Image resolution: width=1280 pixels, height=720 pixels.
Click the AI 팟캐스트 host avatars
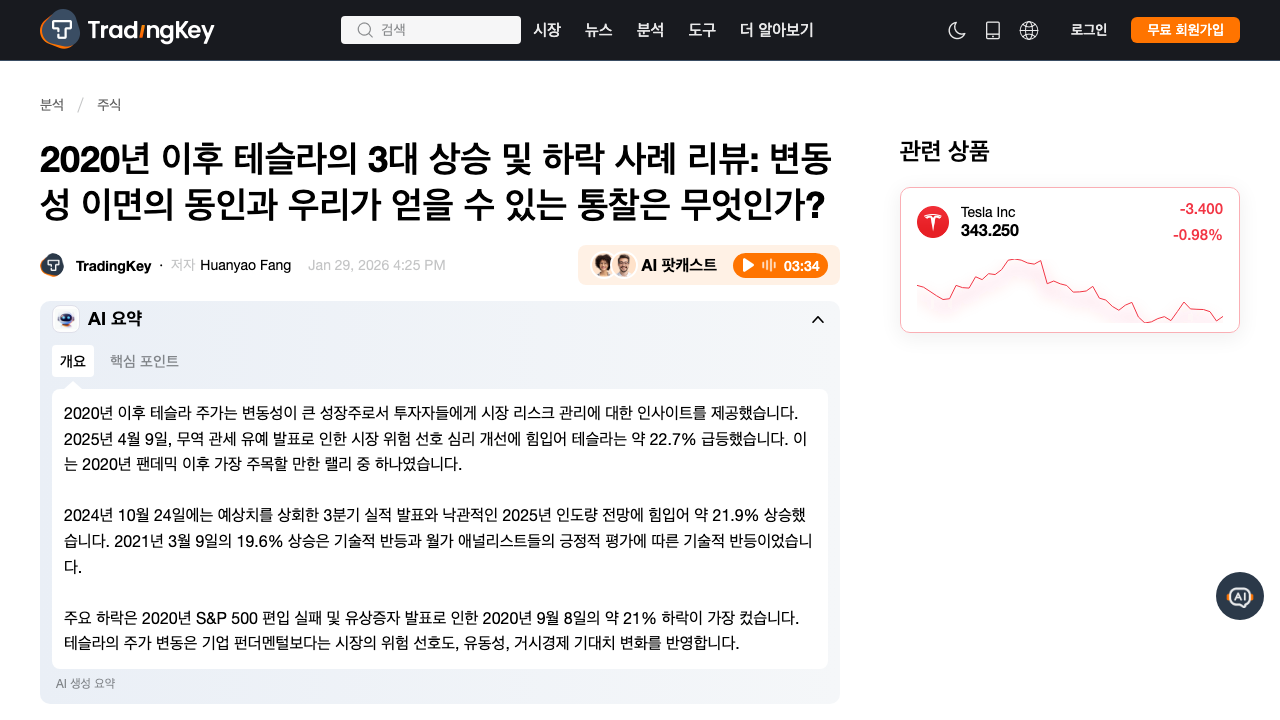coord(614,265)
